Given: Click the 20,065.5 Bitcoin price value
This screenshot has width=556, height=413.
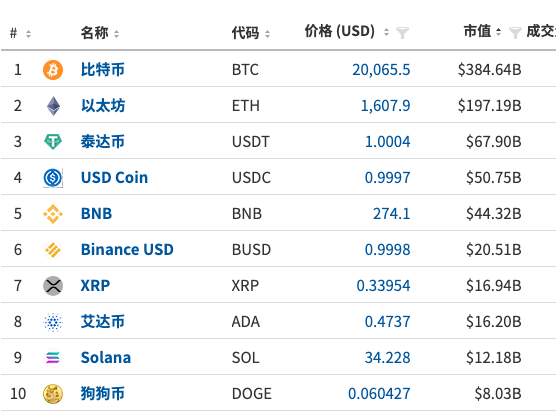Looking at the screenshot, I should click(381, 70).
